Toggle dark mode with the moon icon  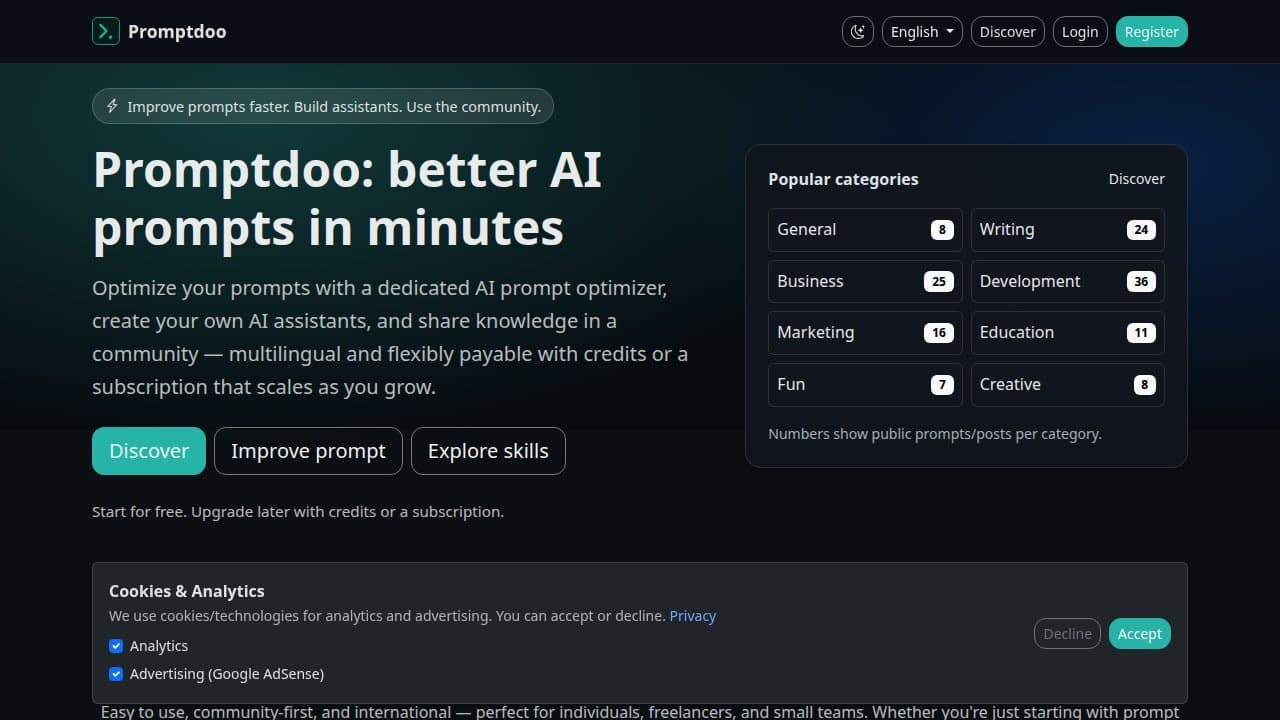858,32
